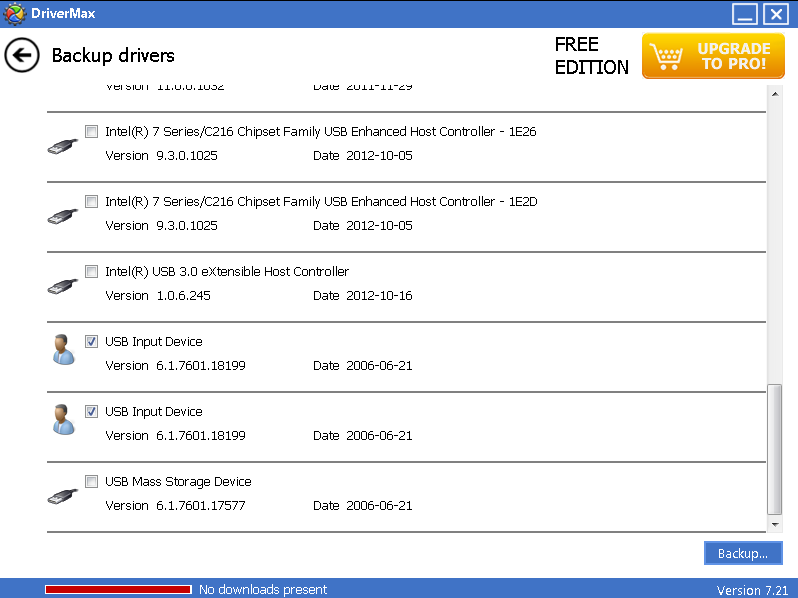Select 'Intel(R) USB 3.0 eXtensible Host Controller' text

(227, 271)
